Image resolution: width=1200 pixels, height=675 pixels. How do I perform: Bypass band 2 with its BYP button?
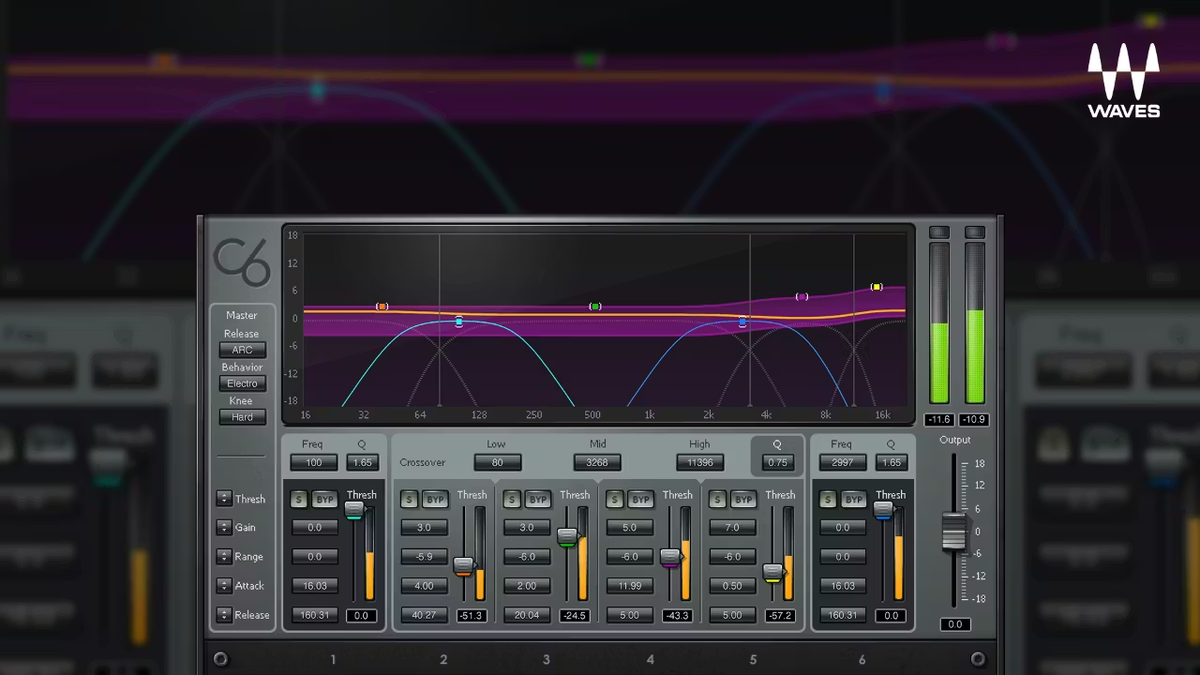click(x=435, y=499)
